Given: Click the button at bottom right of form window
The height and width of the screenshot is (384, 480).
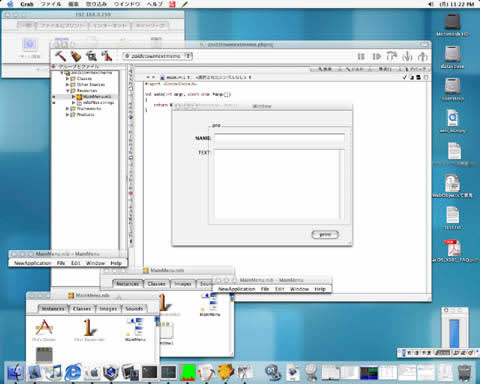Looking at the screenshot, I should click(x=325, y=235).
